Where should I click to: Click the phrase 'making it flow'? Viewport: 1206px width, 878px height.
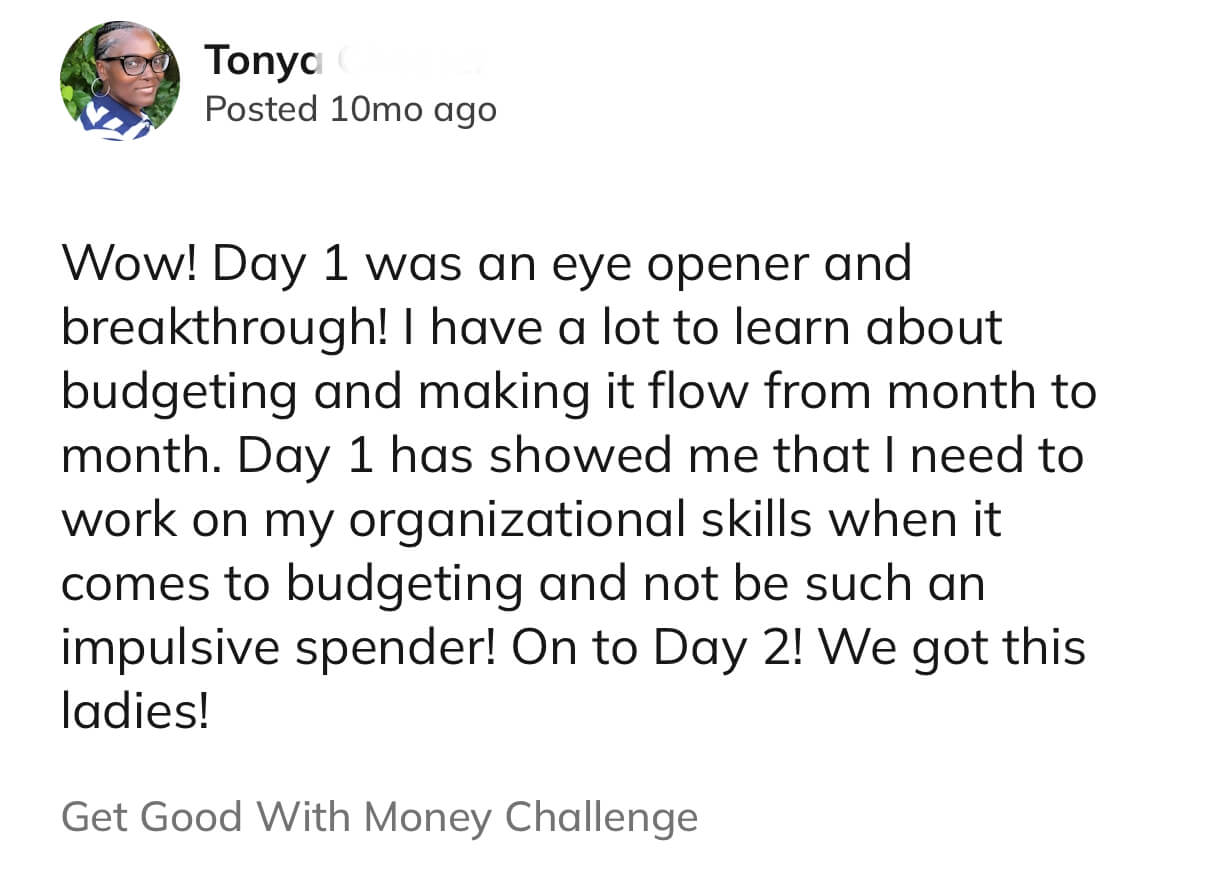(583, 394)
